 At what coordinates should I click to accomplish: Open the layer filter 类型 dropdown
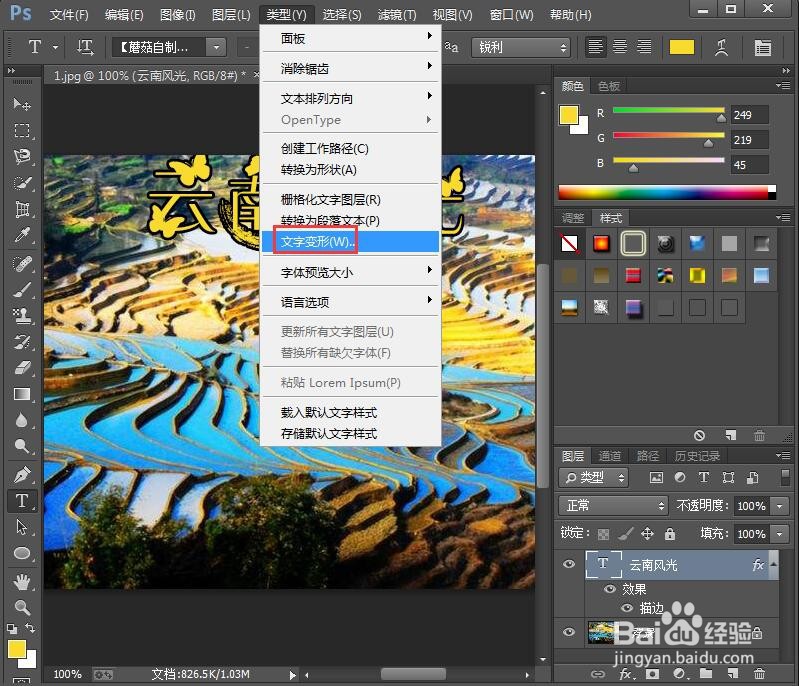594,478
